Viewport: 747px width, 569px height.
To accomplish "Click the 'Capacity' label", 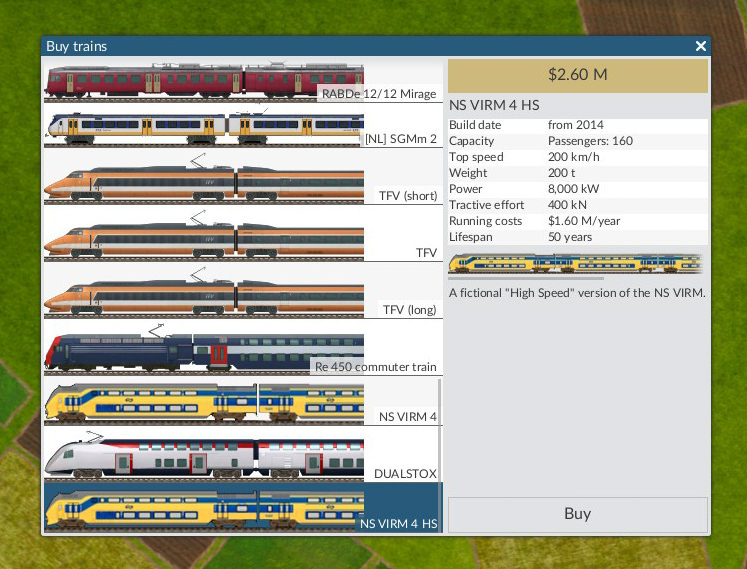I will click(471, 141).
